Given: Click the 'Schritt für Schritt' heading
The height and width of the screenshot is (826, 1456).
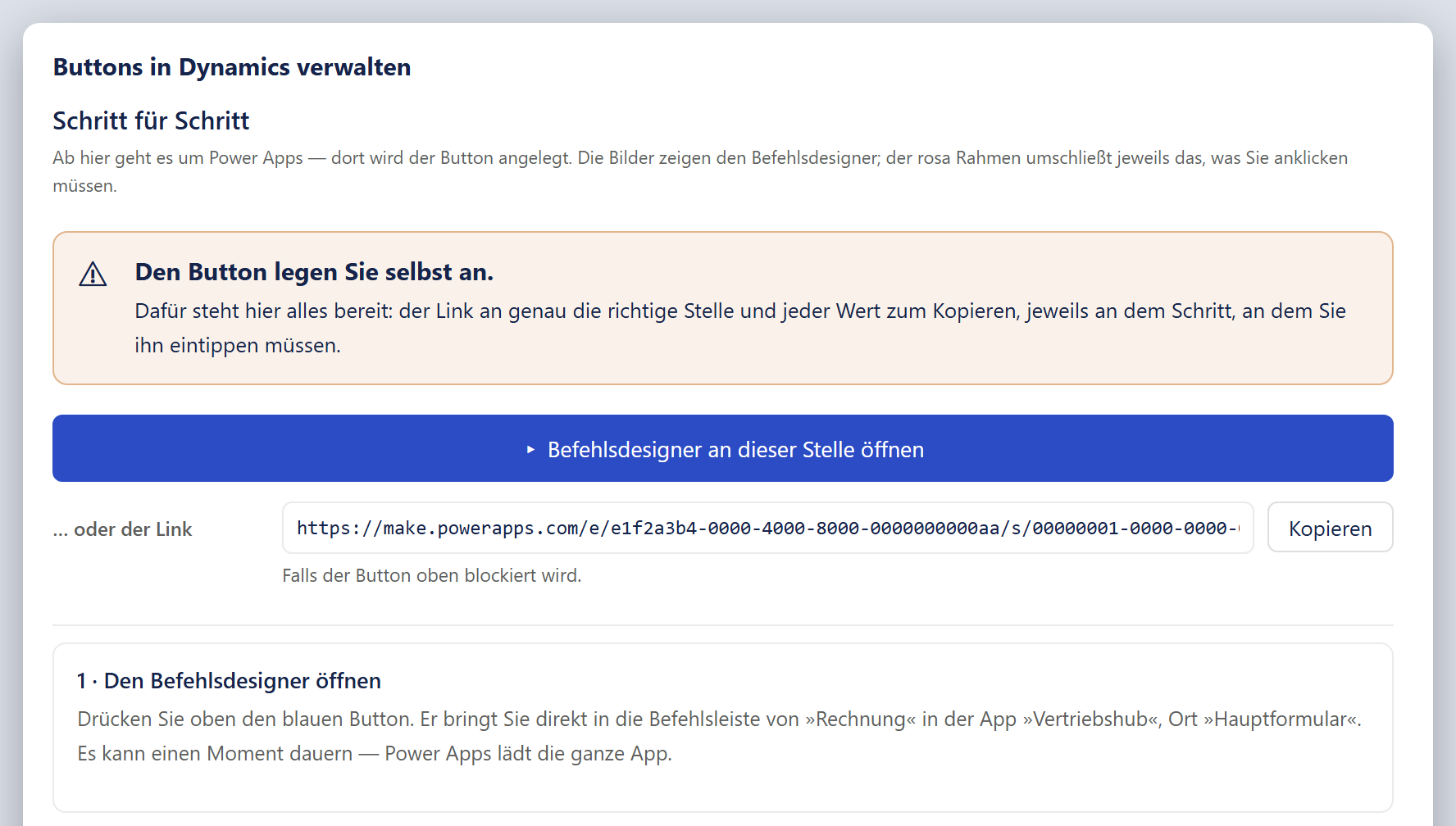Looking at the screenshot, I should pos(151,121).
